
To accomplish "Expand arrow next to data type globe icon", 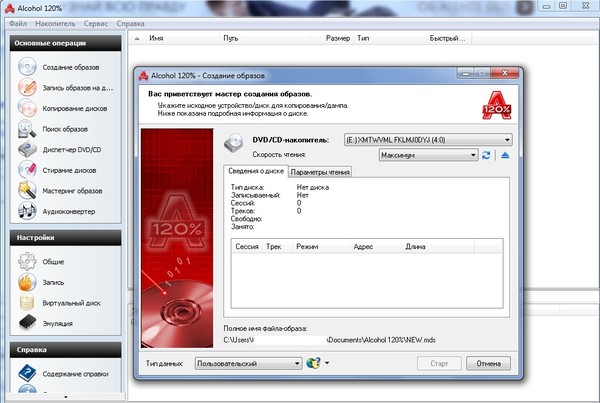I will (327, 363).
